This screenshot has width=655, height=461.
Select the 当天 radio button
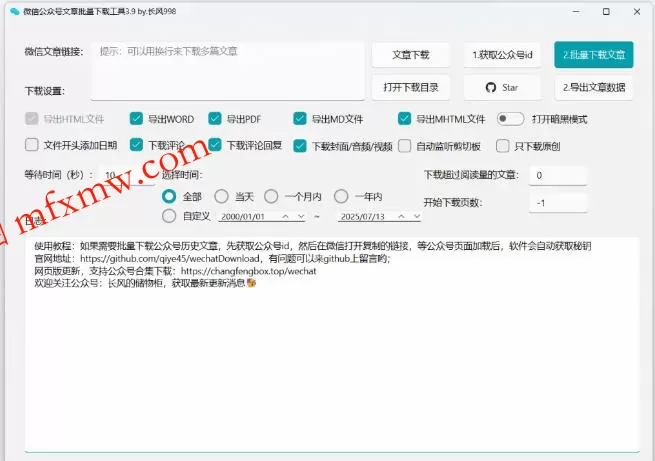pyautogui.click(x=221, y=196)
